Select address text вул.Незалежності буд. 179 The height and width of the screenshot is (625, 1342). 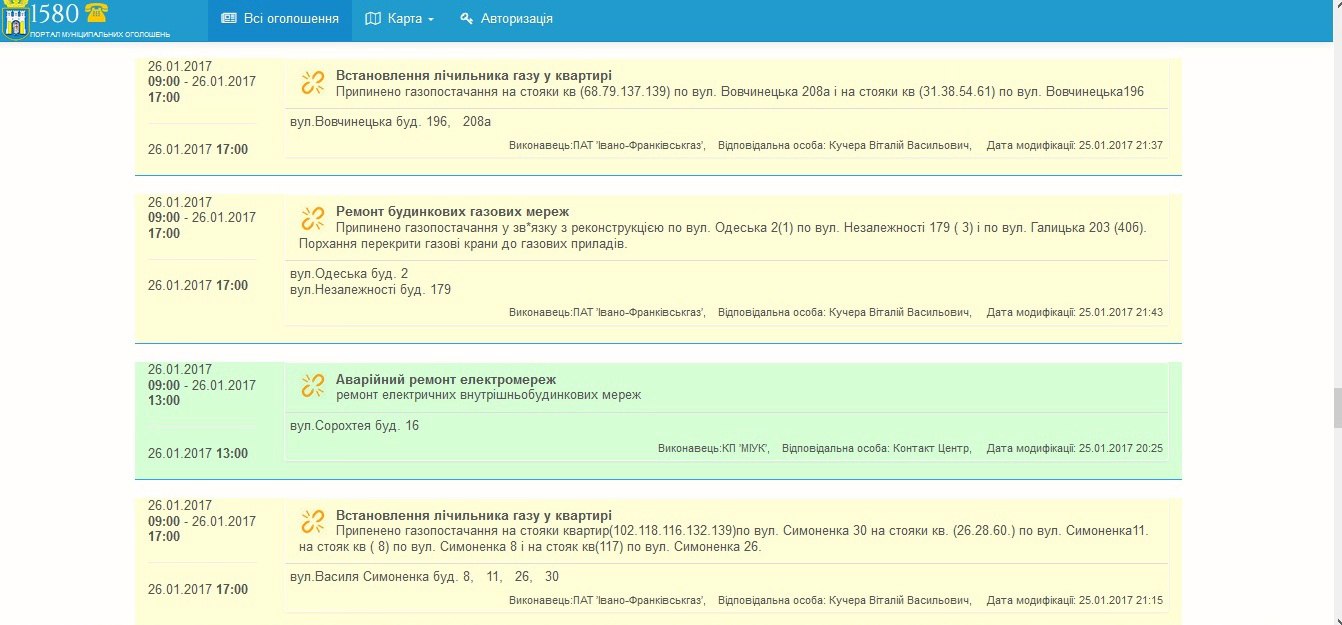pyautogui.click(x=370, y=289)
